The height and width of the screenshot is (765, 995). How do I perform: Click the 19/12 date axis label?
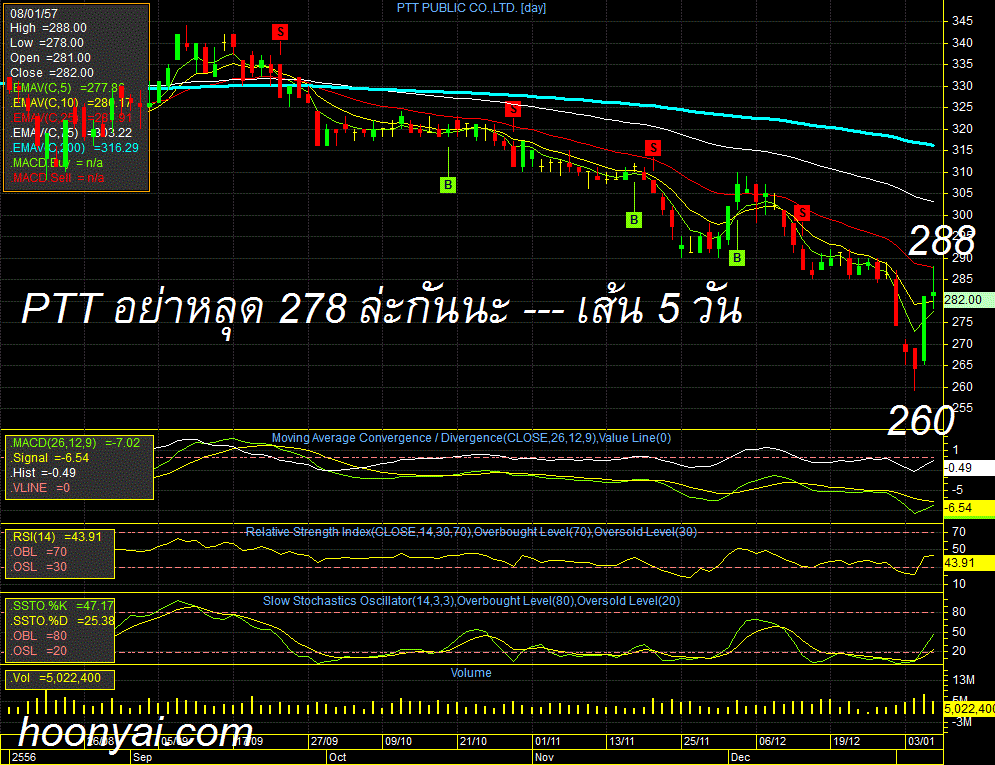click(x=847, y=742)
